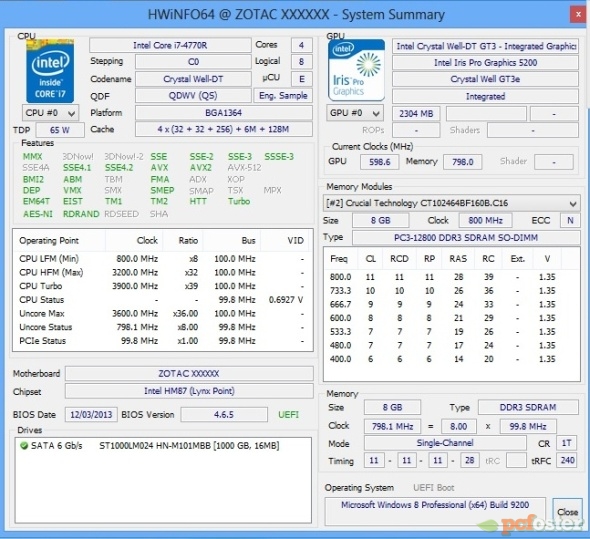Image resolution: width=590 pixels, height=539 pixels.
Task: Click the Microsoft Windows 8 Professional OS field
Action: (x=435, y=511)
